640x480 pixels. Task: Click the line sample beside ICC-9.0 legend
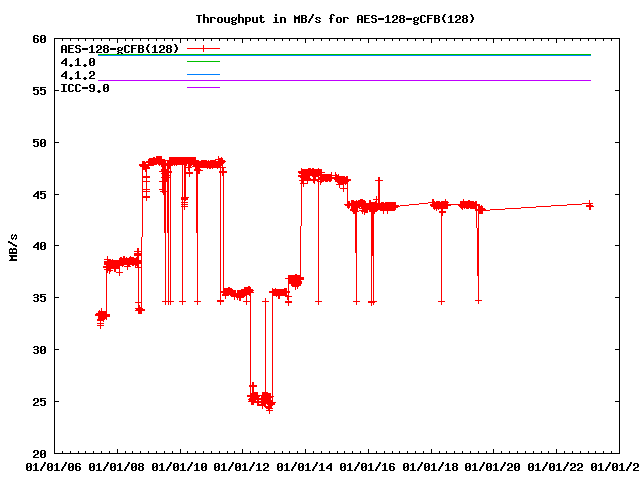pos(203,88)
